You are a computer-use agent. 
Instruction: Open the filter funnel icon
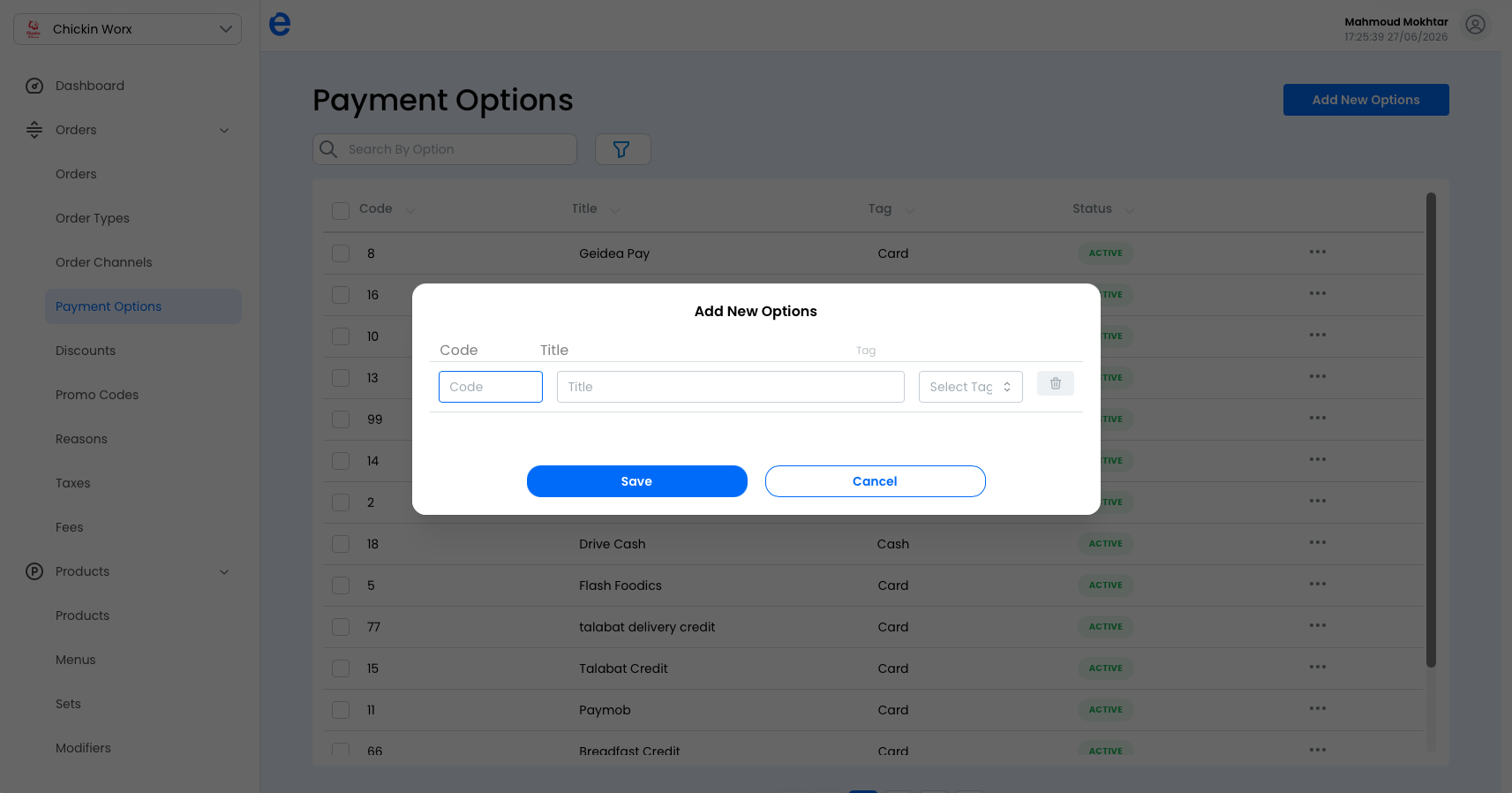[x=622, y=149]
